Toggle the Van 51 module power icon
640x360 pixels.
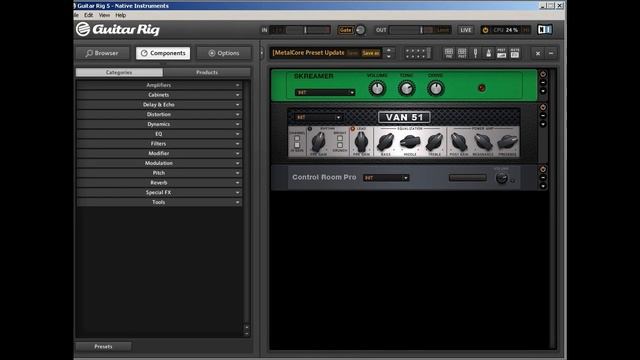point(543,107)
